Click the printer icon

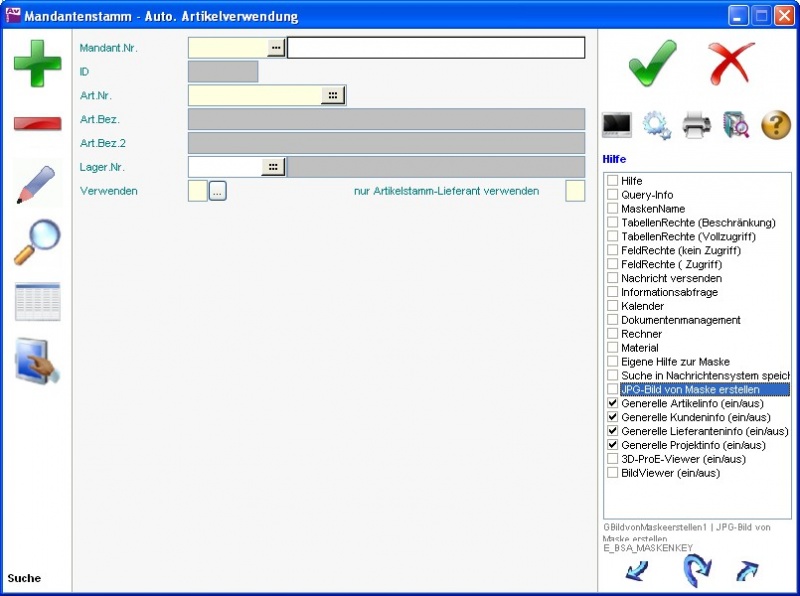click(x=696, y=125)
